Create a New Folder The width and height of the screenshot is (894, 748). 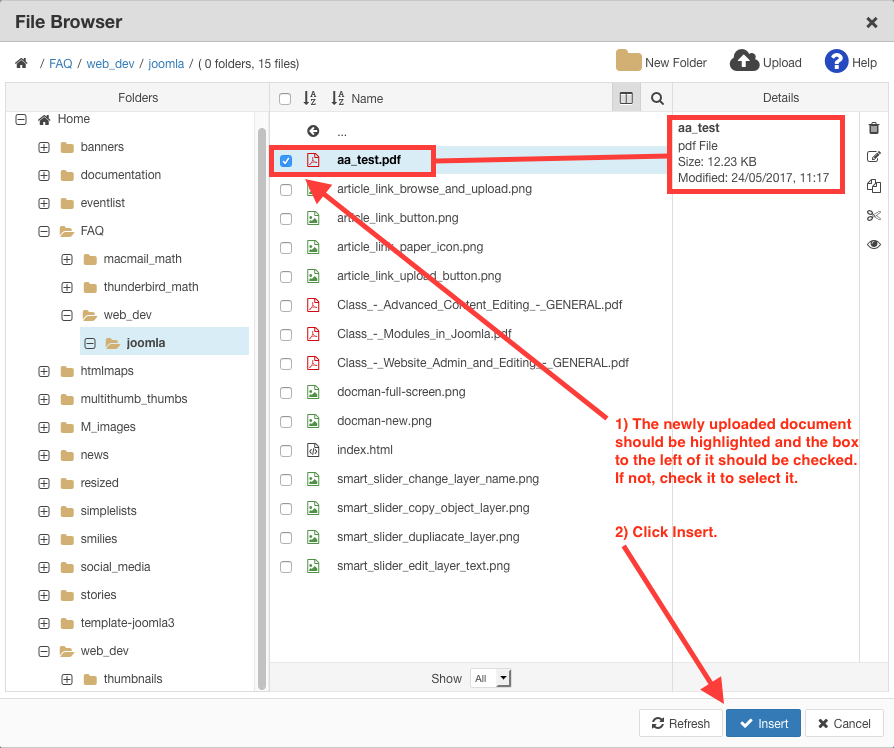661,62
